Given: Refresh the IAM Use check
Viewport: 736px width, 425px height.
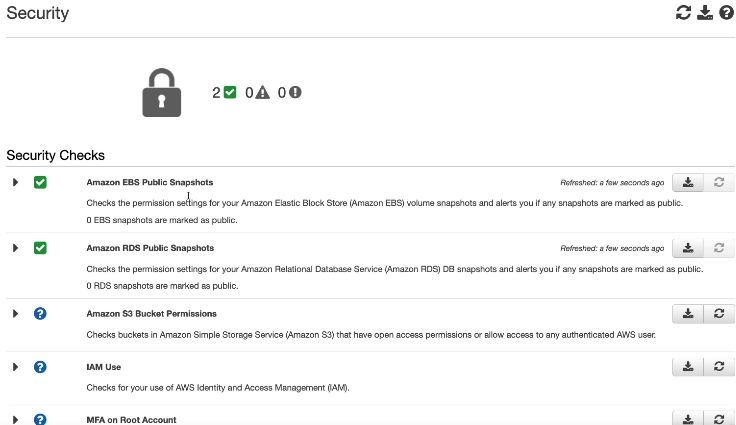Looking at the screenshot, I should [x=719, y=367].
